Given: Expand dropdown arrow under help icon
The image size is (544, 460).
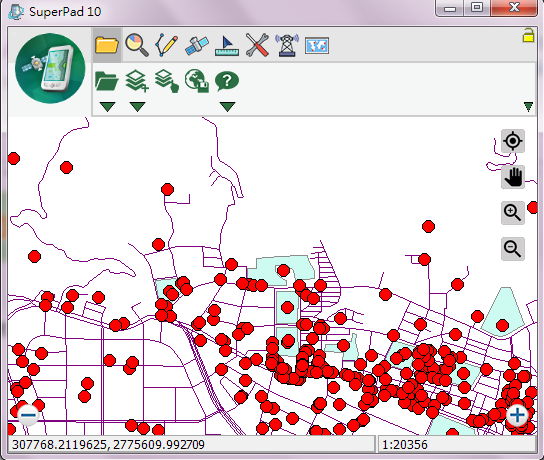Looking at the screenshot, I should (x=228, y=107).
